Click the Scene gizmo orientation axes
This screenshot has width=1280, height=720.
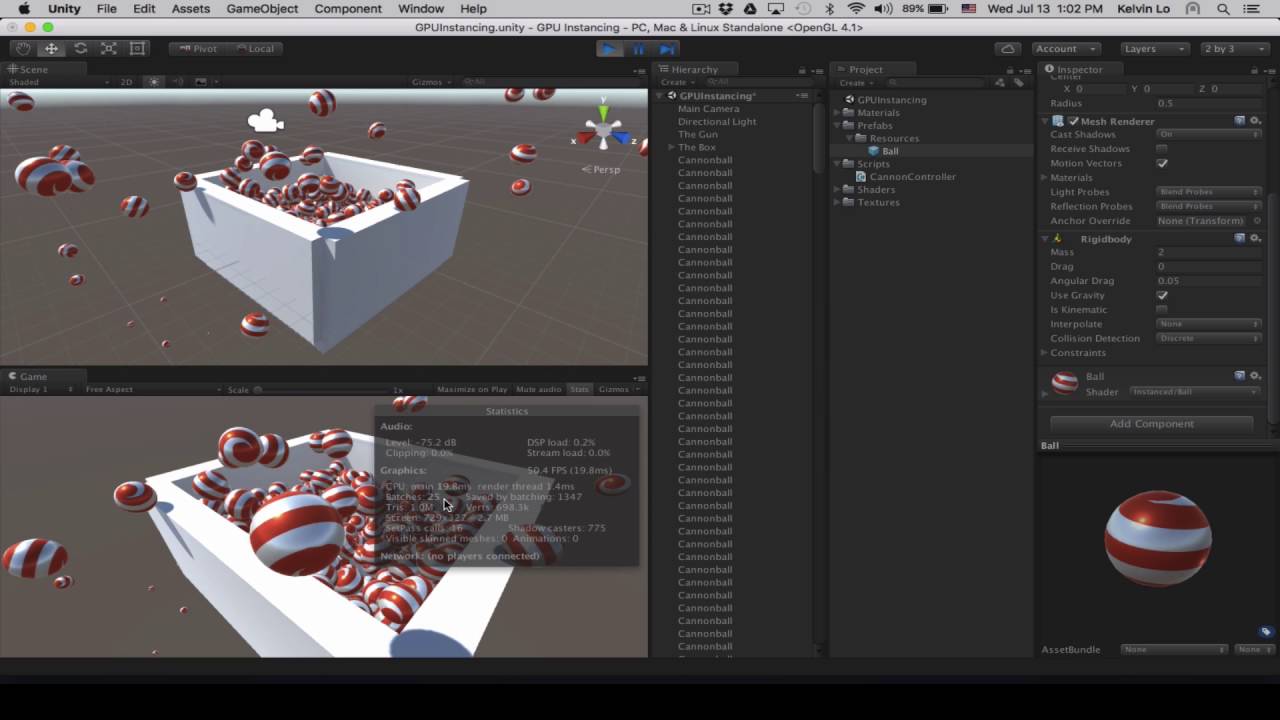click(604, 131)
